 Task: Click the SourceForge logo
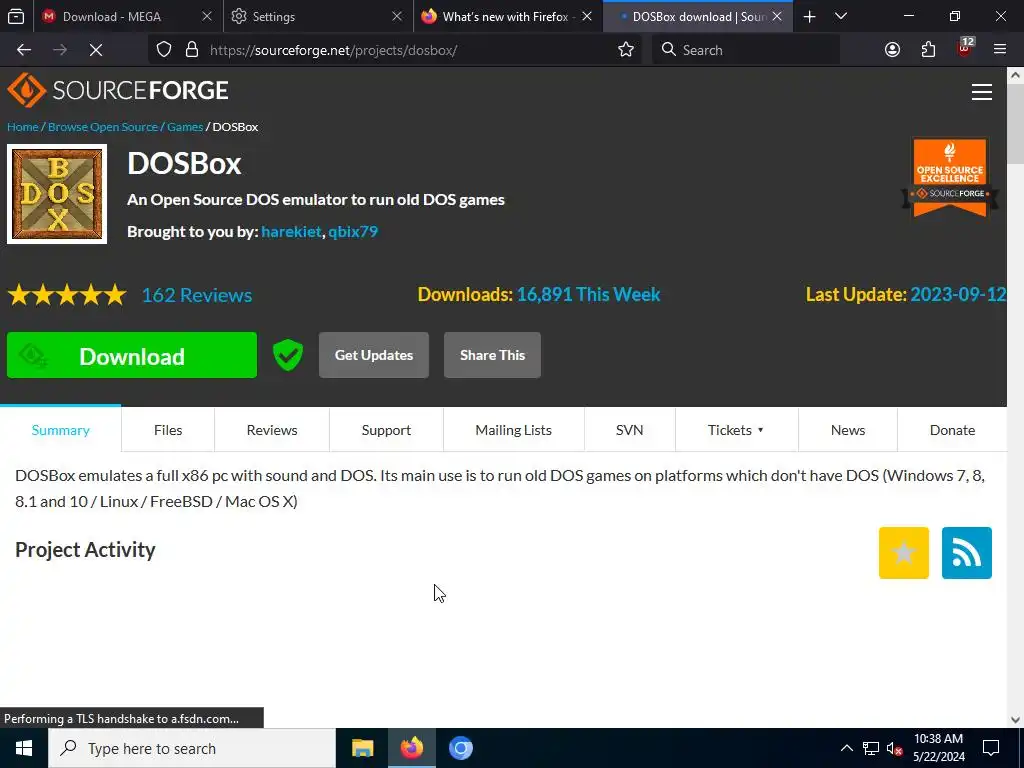(x=118, y=90)
